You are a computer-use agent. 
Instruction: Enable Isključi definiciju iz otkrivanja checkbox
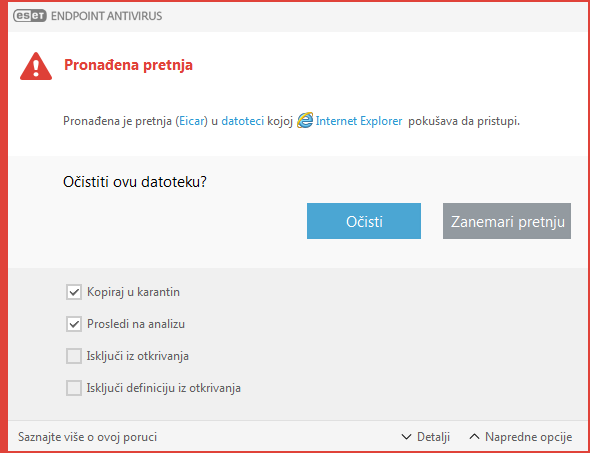[x=74, y=388]
